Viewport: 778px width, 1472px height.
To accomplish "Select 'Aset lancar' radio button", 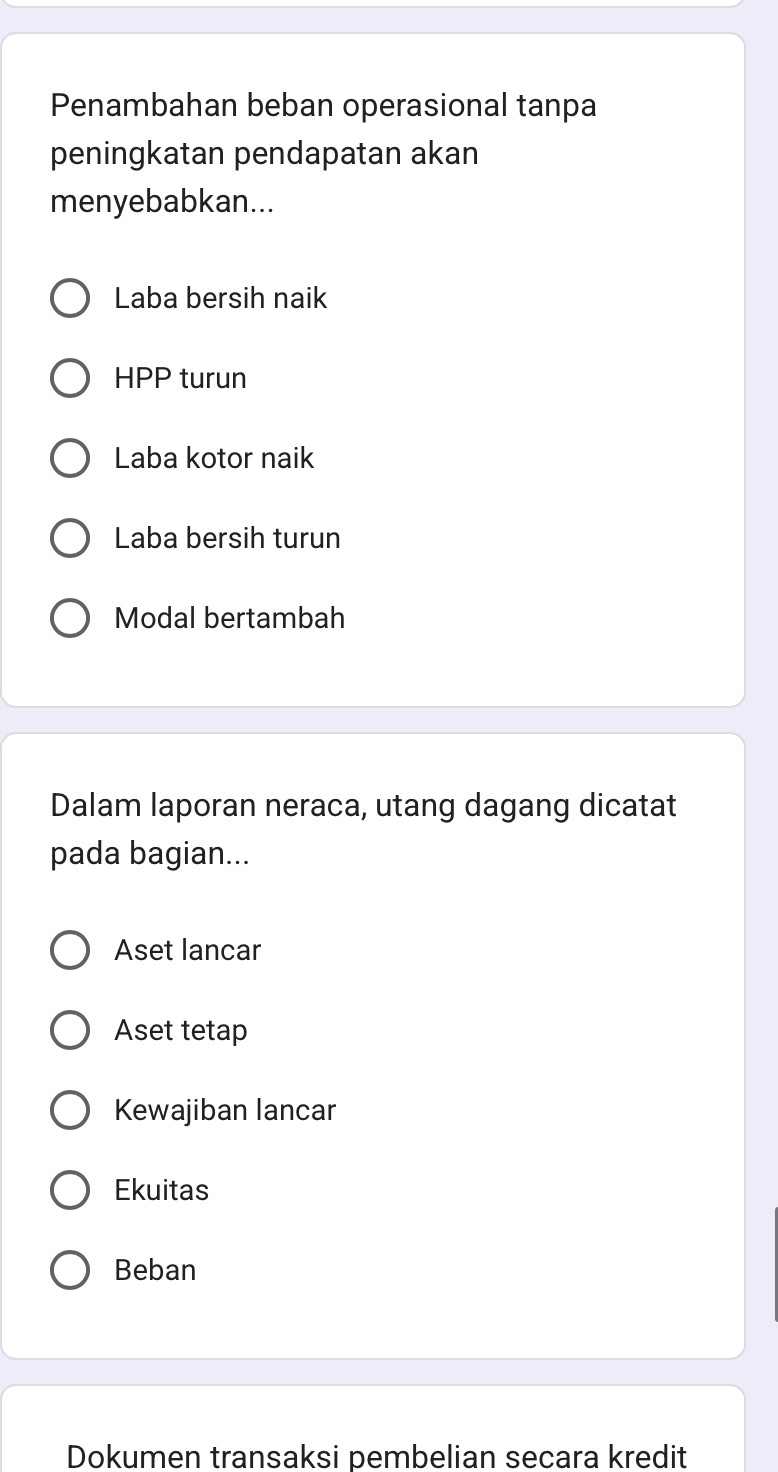I will 70,950.
